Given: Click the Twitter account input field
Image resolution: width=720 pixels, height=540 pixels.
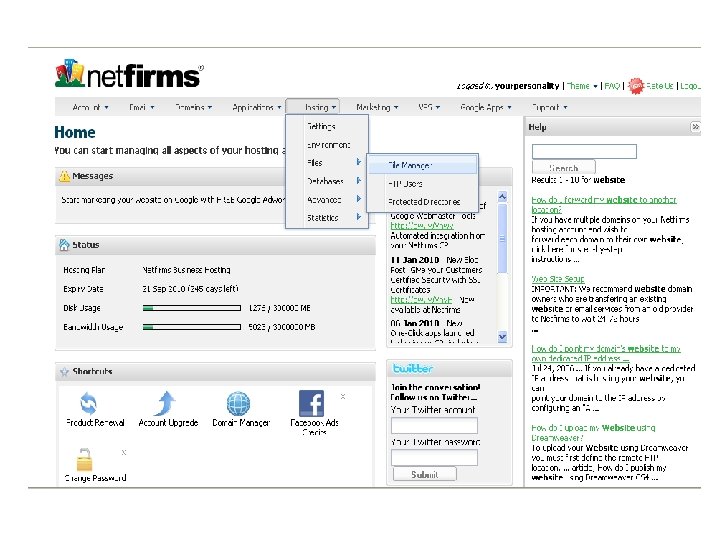Looking at the screenshot, I should [x=434, y=425].
